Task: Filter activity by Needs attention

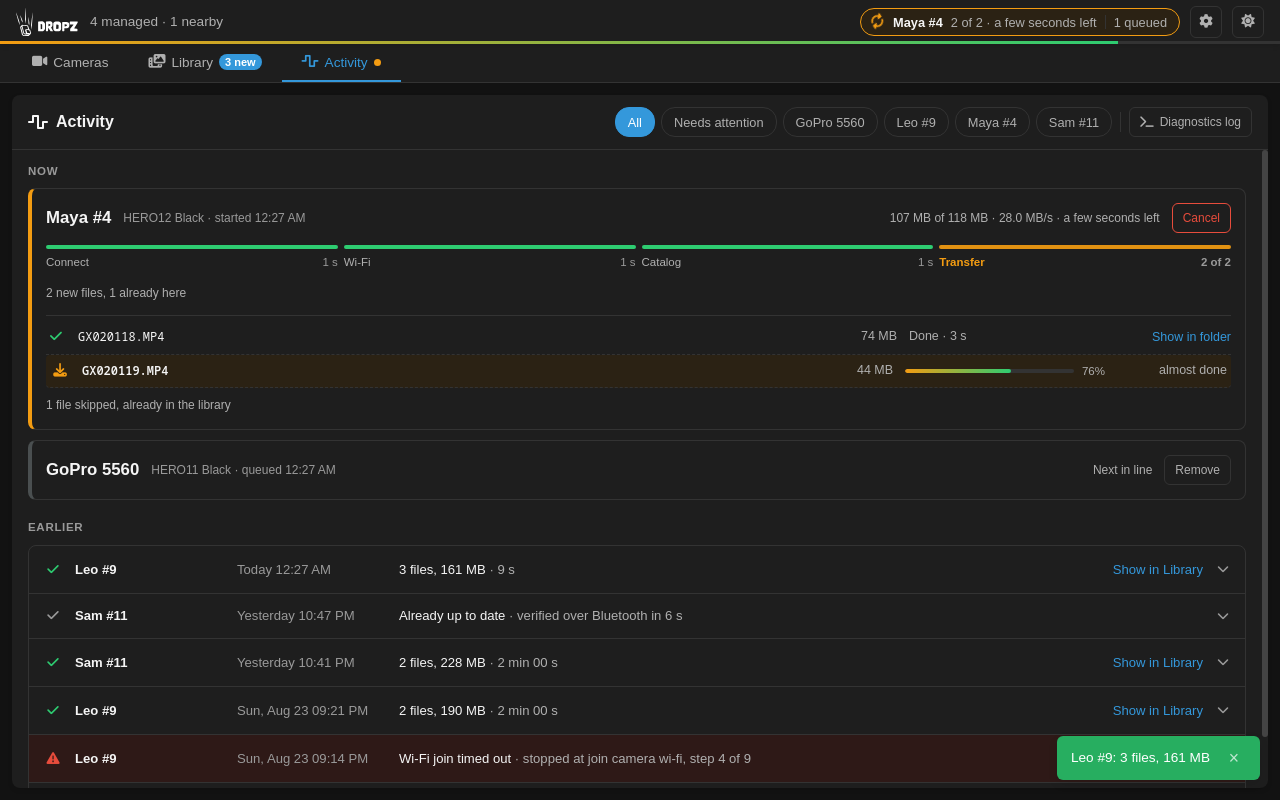Action: pyautogui.click(x=719, y=122)
